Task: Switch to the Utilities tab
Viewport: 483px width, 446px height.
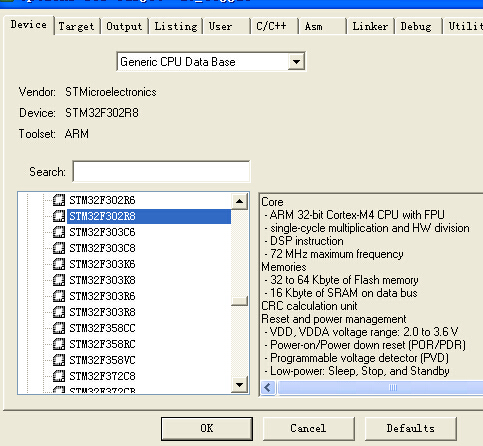Action: tap(464, 26)
